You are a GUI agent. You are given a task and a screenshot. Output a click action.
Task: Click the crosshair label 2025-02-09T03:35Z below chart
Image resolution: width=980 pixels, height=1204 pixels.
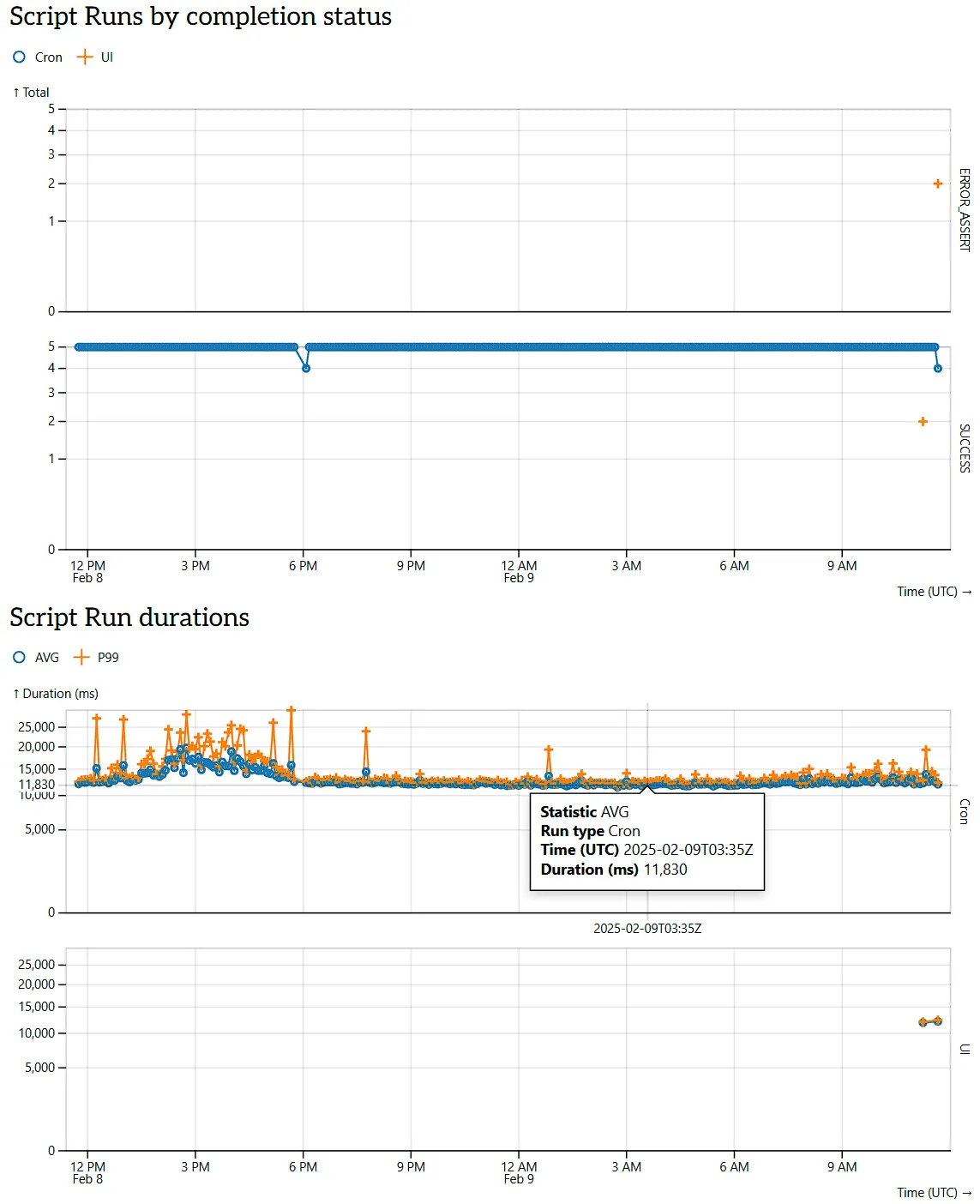[x=647, y=929]
